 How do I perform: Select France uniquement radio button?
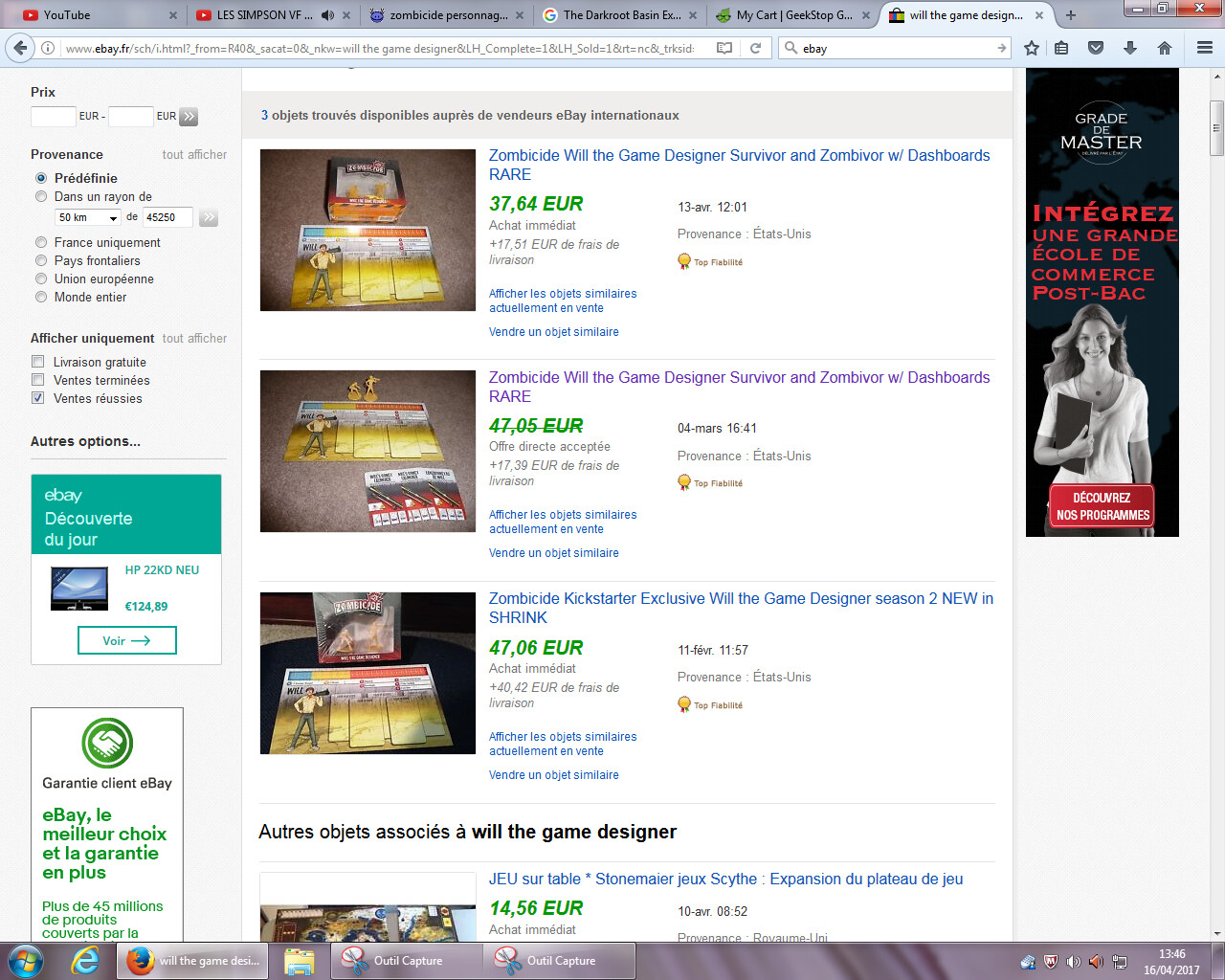(41, 242)
